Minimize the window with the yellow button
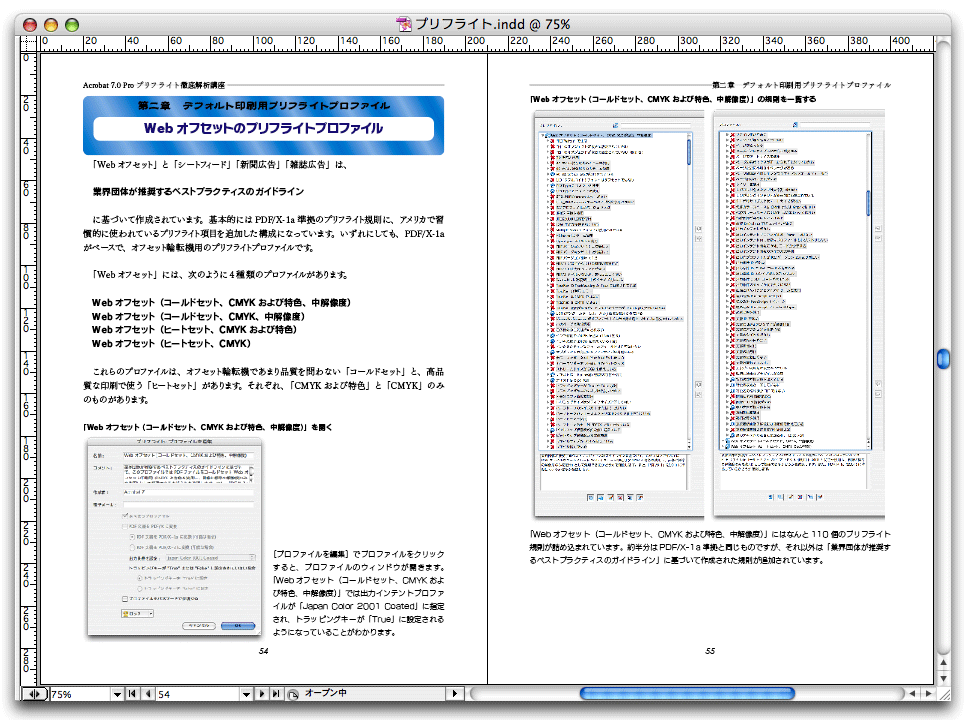 (x=51, y=25)
